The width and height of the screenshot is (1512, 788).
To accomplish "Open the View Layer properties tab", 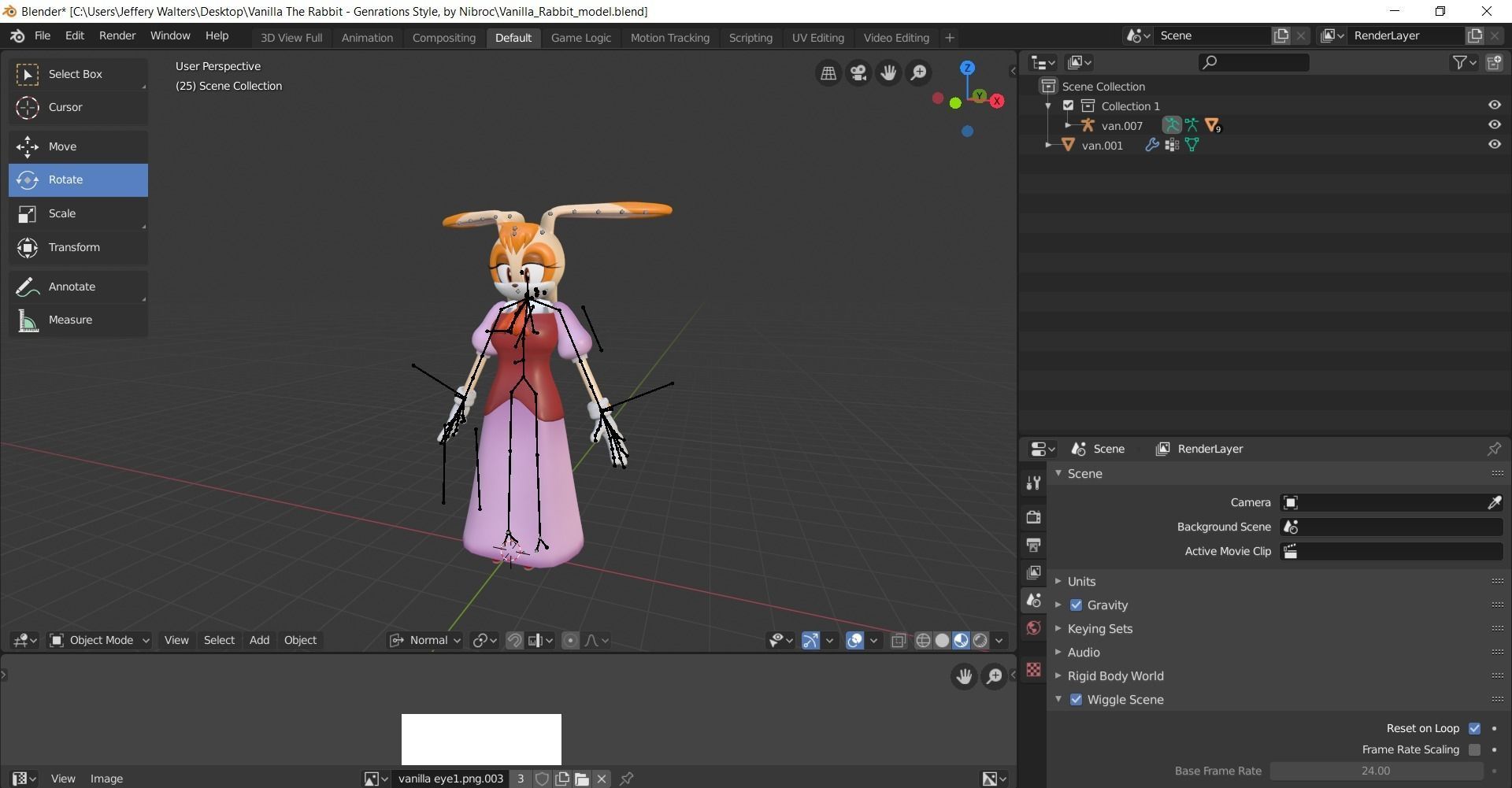I will (x=1033, y=572).
